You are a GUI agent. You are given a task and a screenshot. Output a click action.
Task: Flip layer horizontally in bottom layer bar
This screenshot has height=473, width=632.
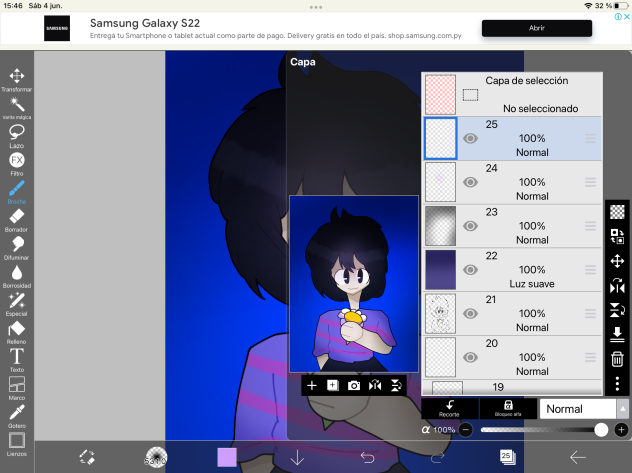click(375, 386)
